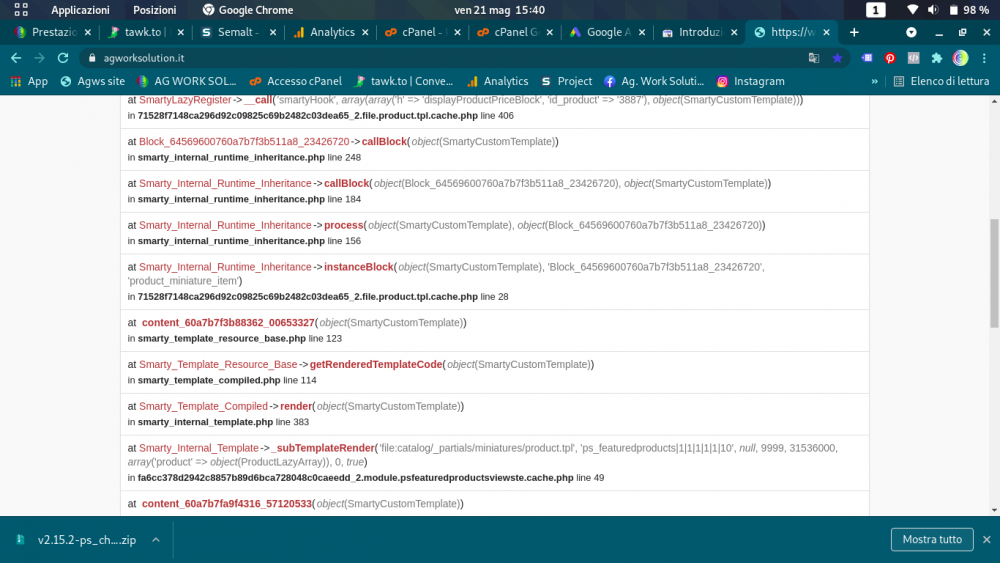Screen dimensions: 1000x563
Task: Open the Google Chrome app menu
Action: tap(247, 10)
